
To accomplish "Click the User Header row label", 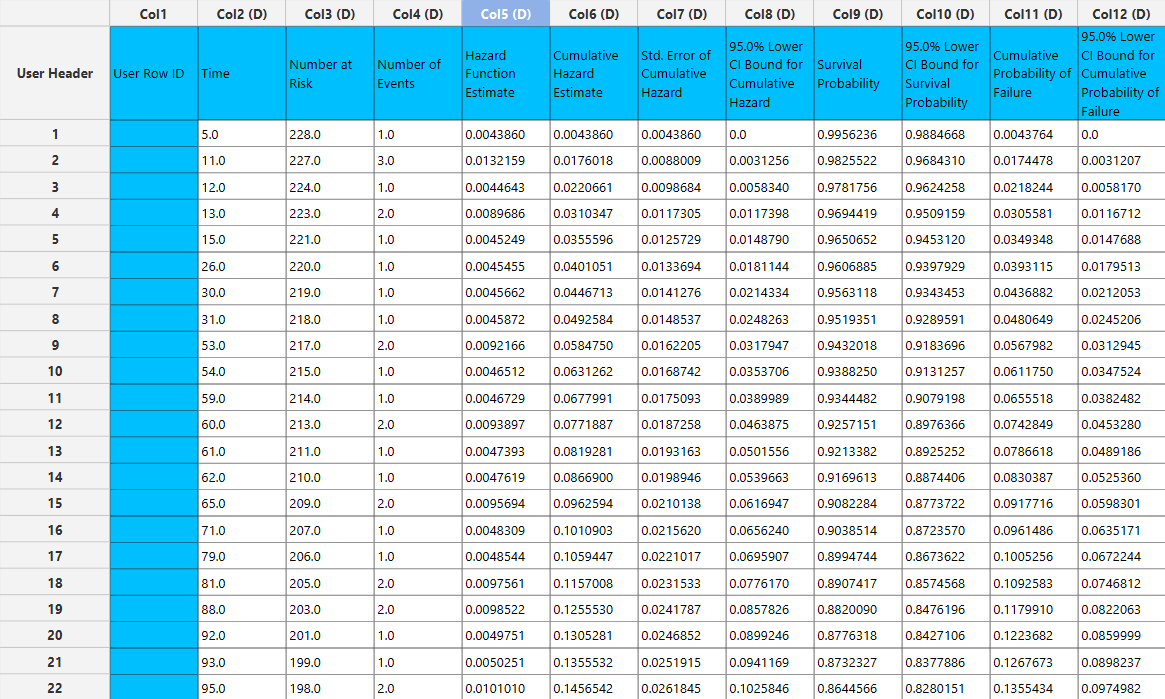I will pyautogui.click(x=55, y=74).
